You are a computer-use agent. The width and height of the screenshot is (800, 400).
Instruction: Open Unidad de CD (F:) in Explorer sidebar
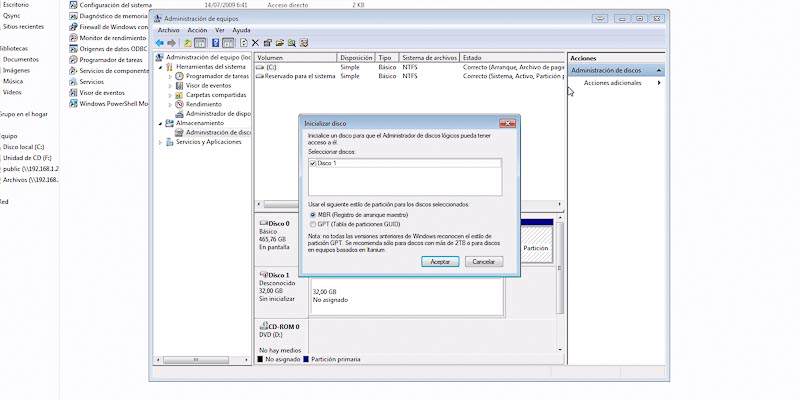click(x=27, y=158)
